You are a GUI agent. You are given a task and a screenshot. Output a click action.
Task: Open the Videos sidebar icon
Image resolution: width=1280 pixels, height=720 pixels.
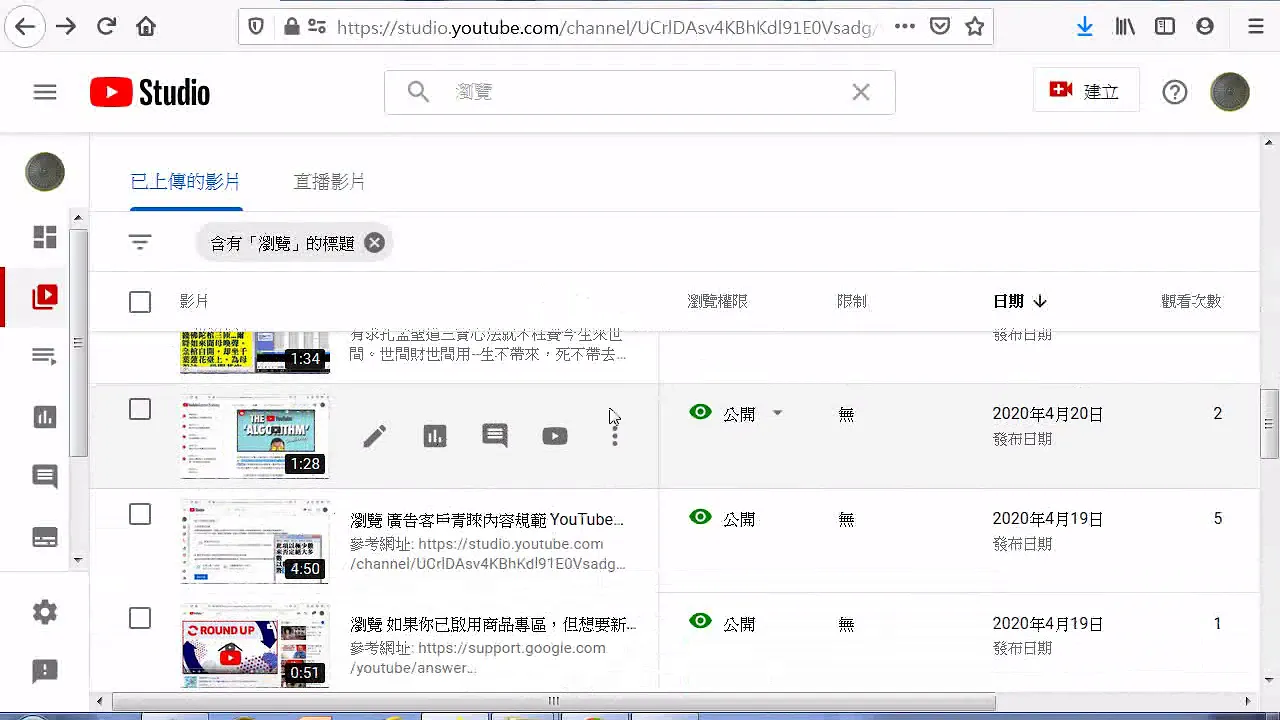click(x=45, y=297)
